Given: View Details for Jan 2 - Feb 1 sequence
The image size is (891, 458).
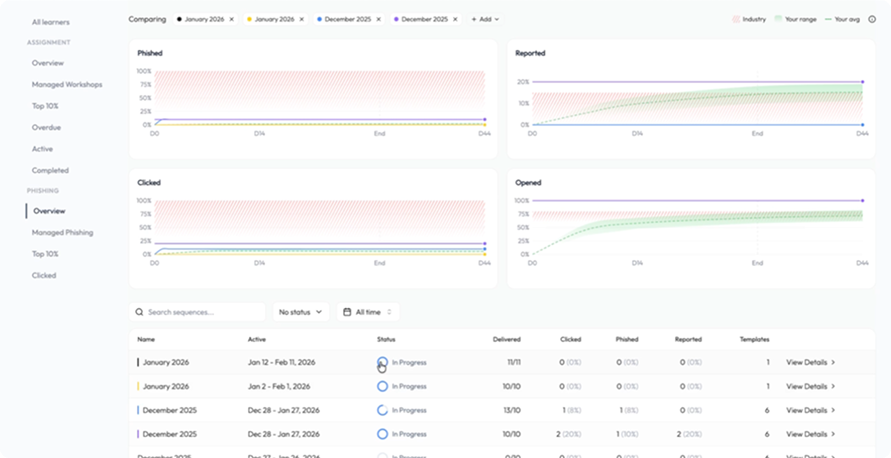Looking at the screenshot, I should [810, 386].
